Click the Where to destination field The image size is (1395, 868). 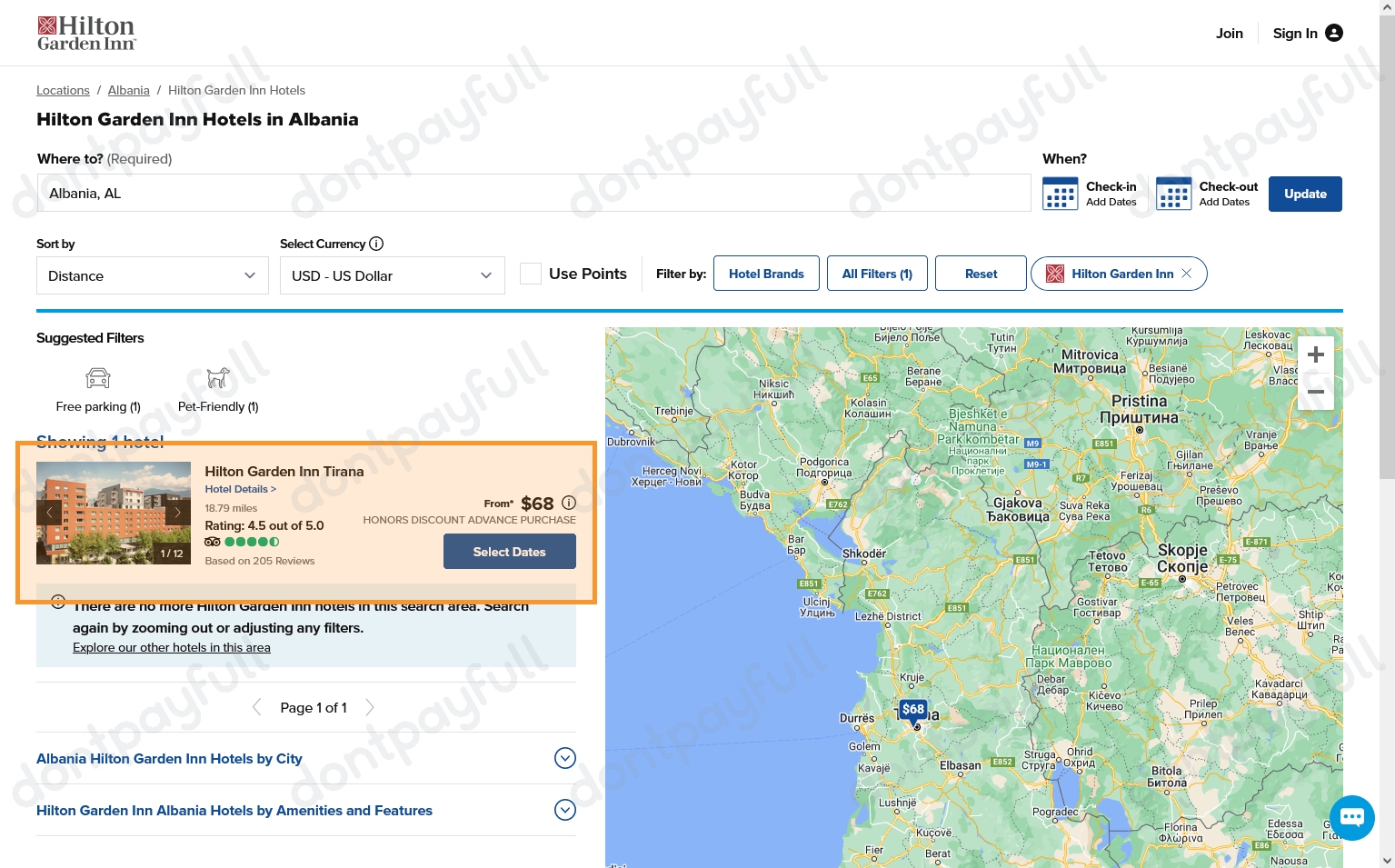[x=533, y=194]
